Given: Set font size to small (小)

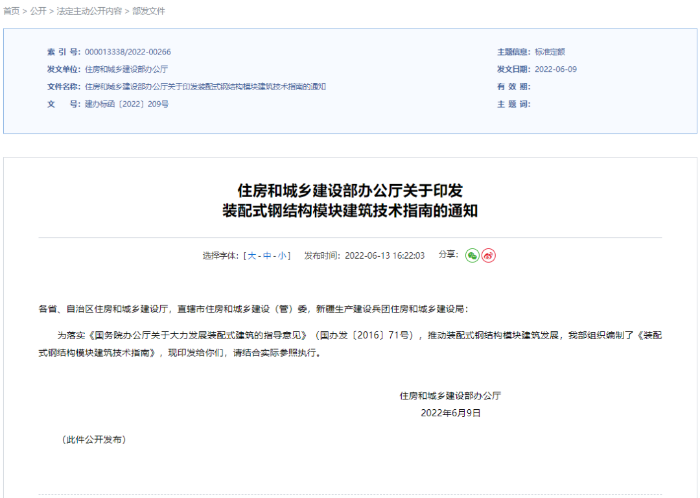Looking at the screenshot, I should click(282, 256).
